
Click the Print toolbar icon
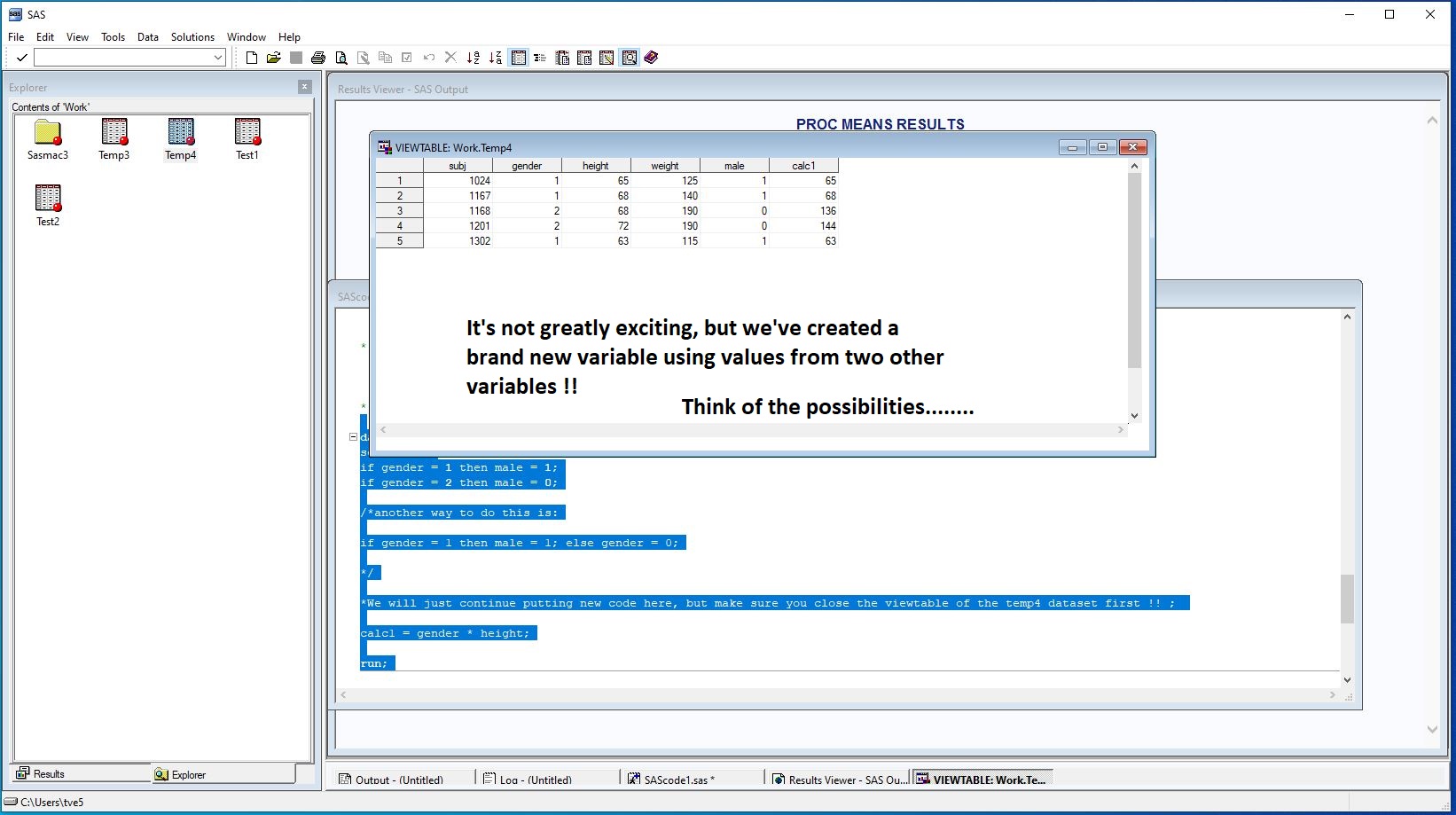(x=318, y=58)
